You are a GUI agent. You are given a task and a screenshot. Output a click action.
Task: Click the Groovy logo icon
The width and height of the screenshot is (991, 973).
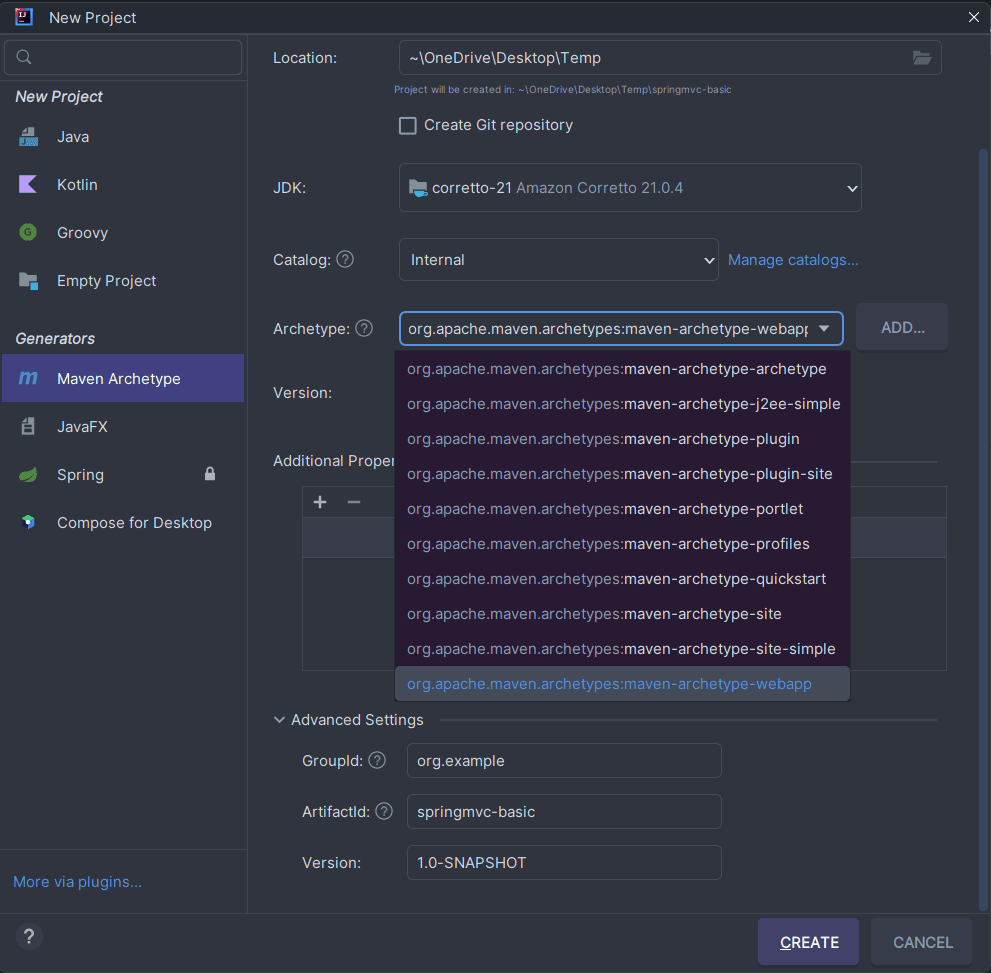tap(28, 233)
